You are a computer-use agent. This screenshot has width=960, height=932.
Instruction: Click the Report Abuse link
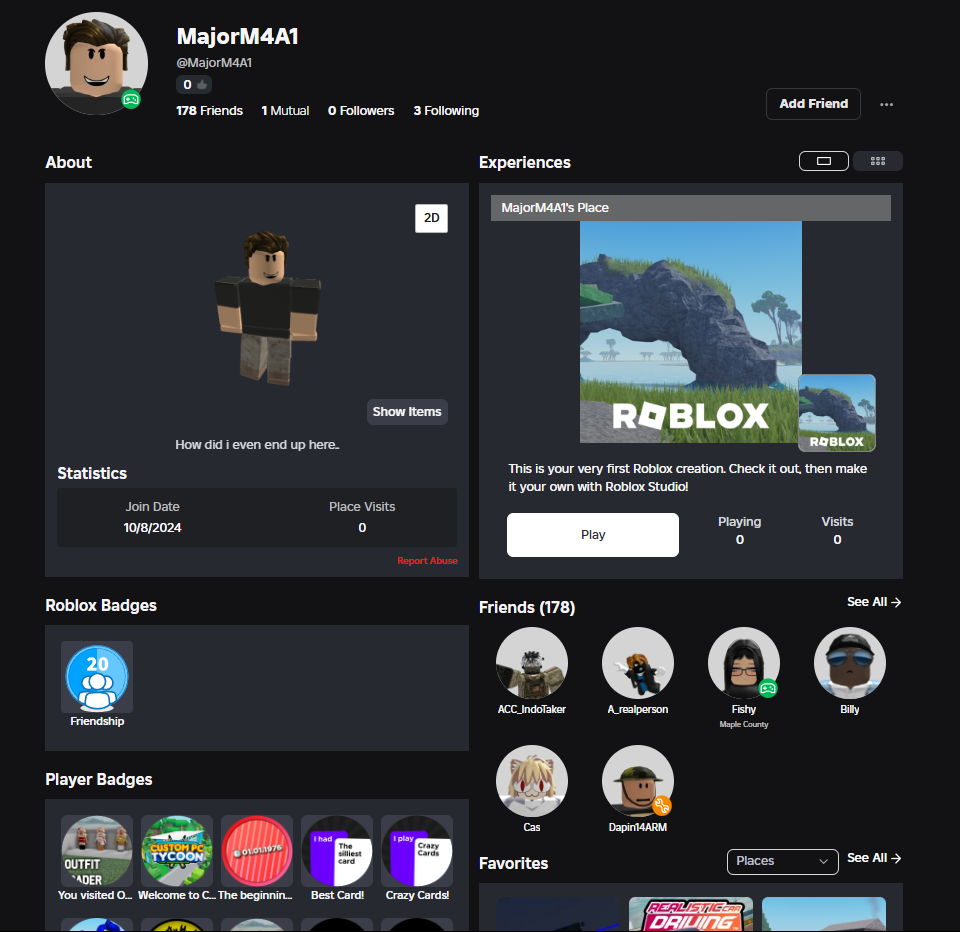pyautogui.click(x=427, y=561)
